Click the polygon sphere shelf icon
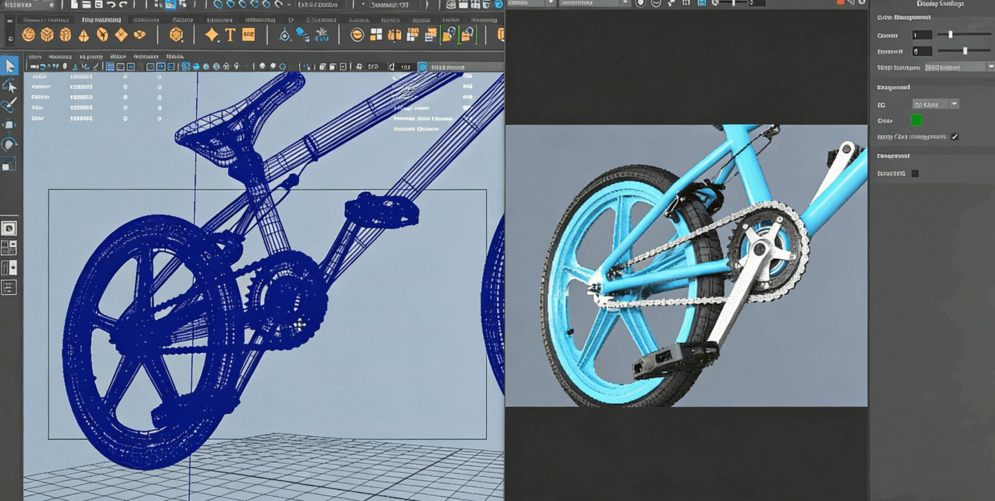Screen dimensions: 995x501 click(x=29, y=35)
